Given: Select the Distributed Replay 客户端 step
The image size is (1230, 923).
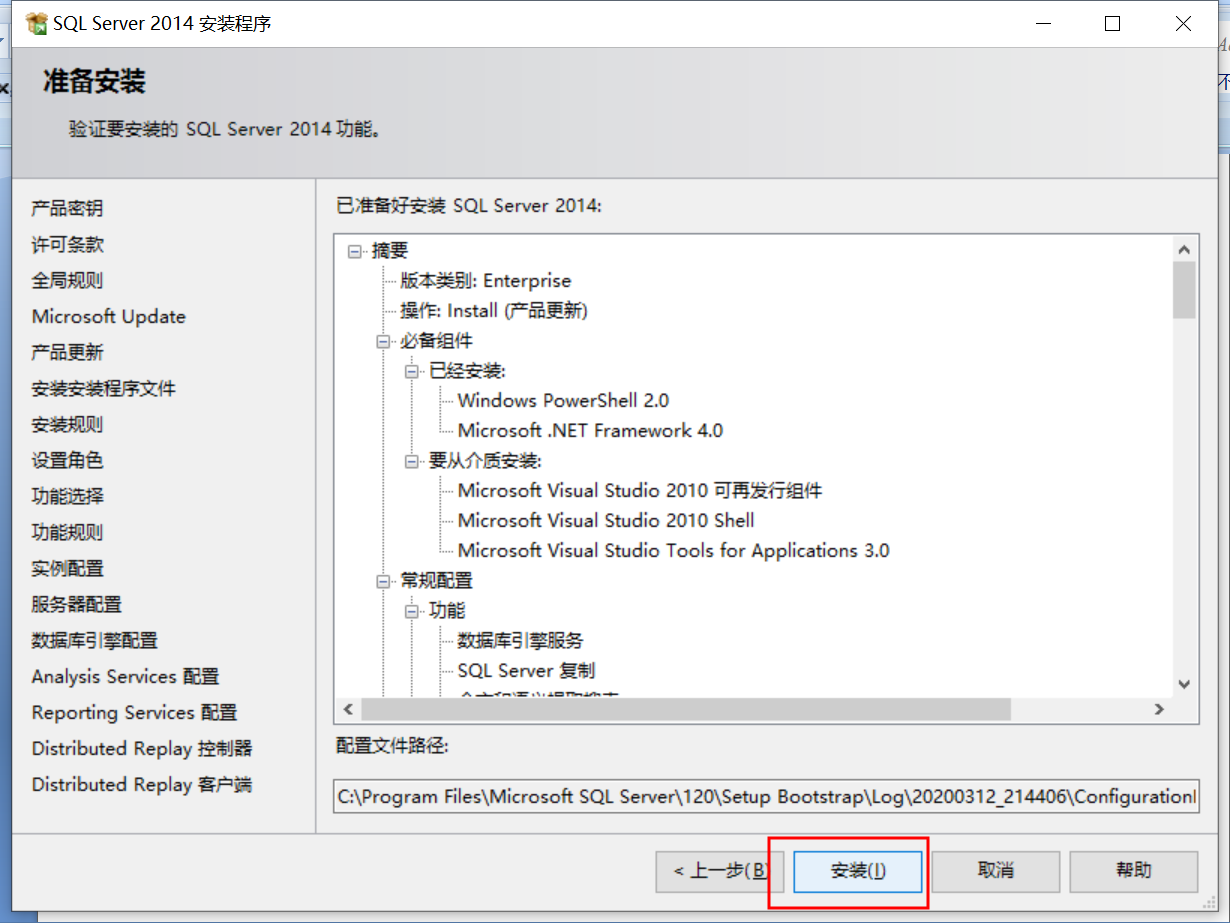Looking at the screenshot, I should (142, 784).
